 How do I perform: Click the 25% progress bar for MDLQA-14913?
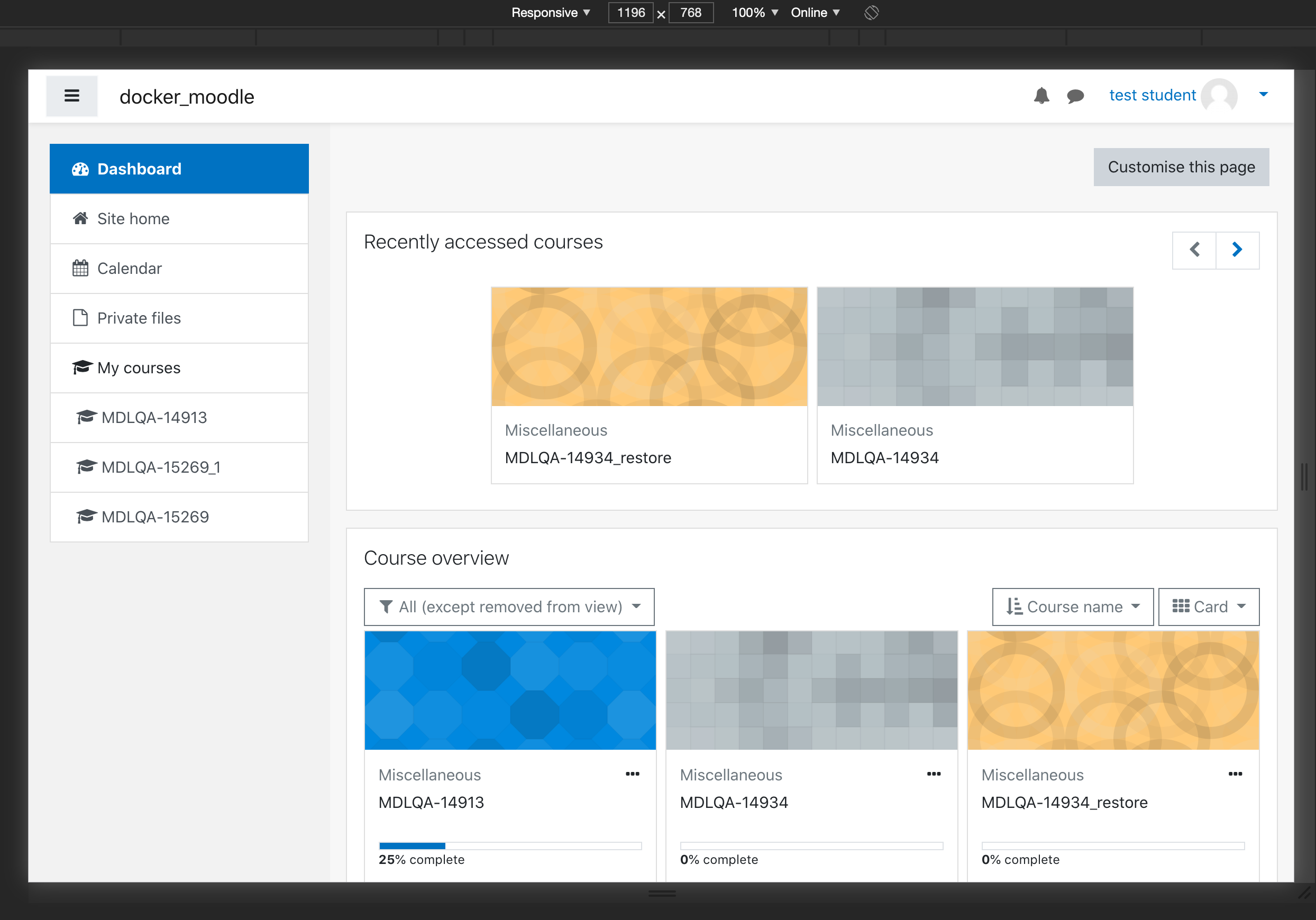pos(510,846)
